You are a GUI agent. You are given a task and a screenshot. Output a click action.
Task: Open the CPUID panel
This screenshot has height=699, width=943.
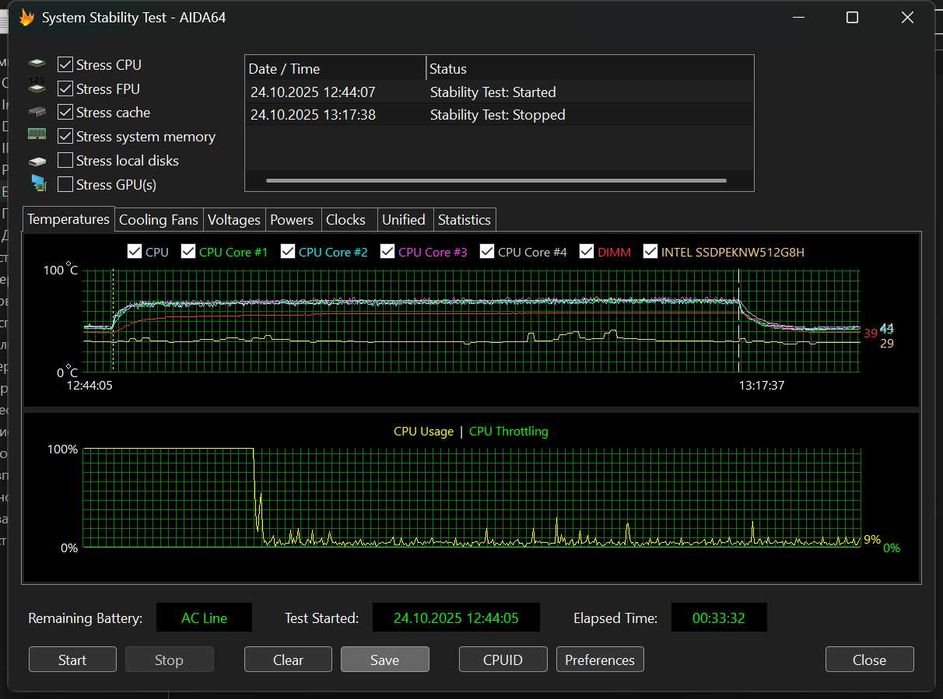pos(503,660)
